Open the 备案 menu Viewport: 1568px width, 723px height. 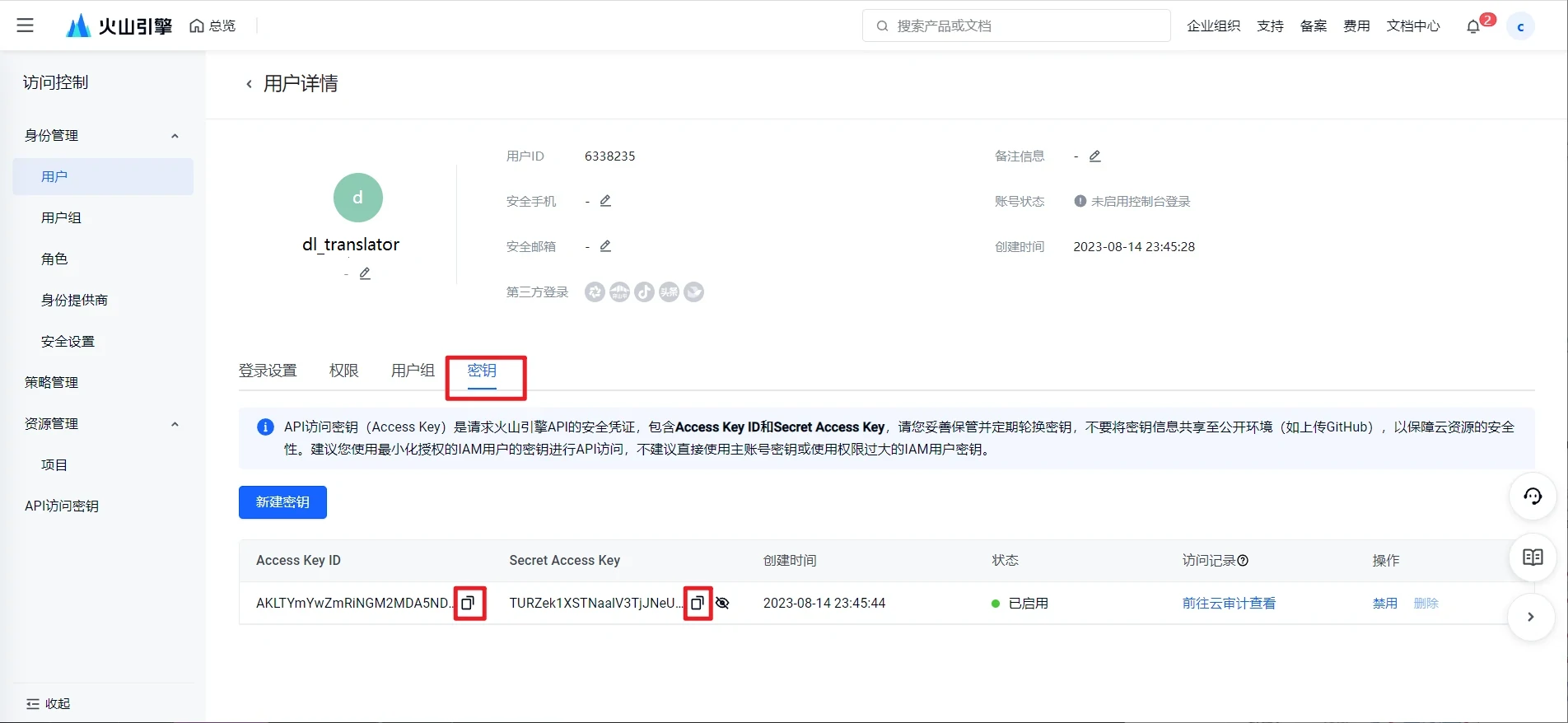tap(1314, 26)
